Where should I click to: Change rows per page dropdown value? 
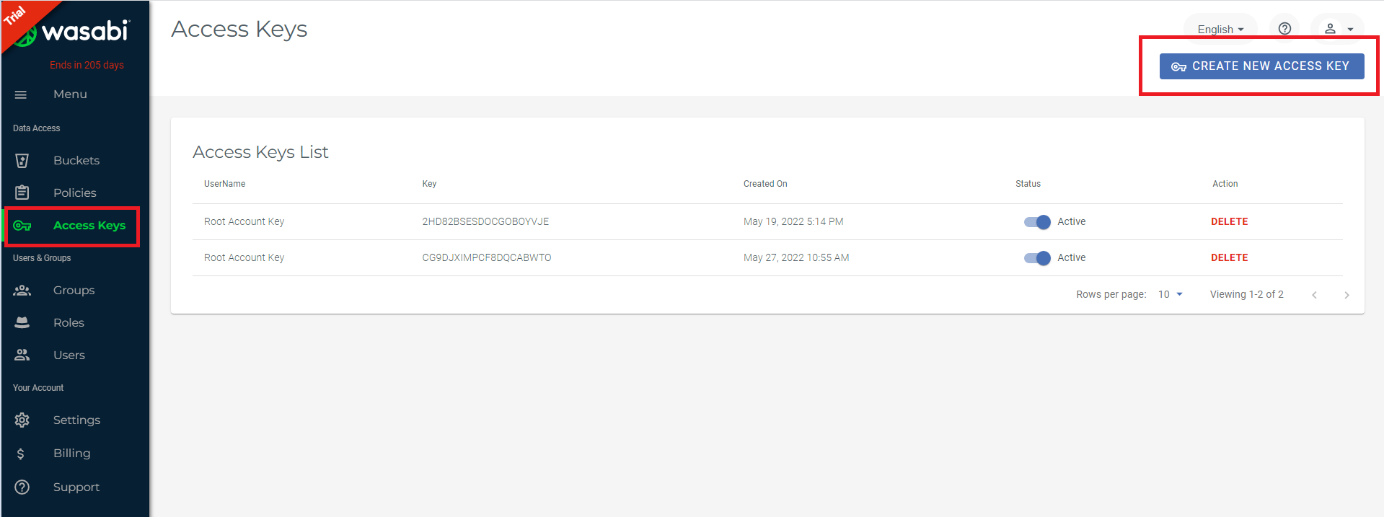pyautogui.click(x=1170, y=295)
